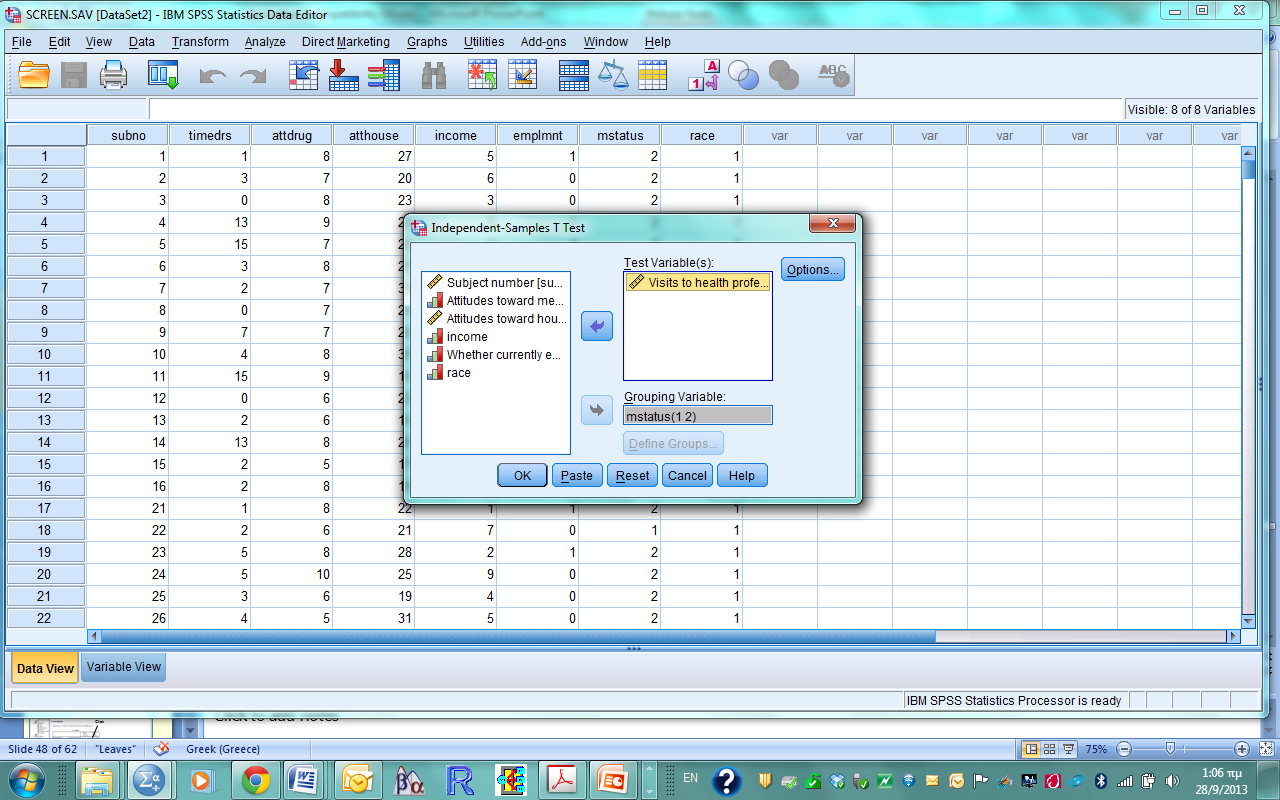Open the Direct Marketing menu
This screenshot has width=1280, height=800.
pyautogui.click(x=346, y=42)
